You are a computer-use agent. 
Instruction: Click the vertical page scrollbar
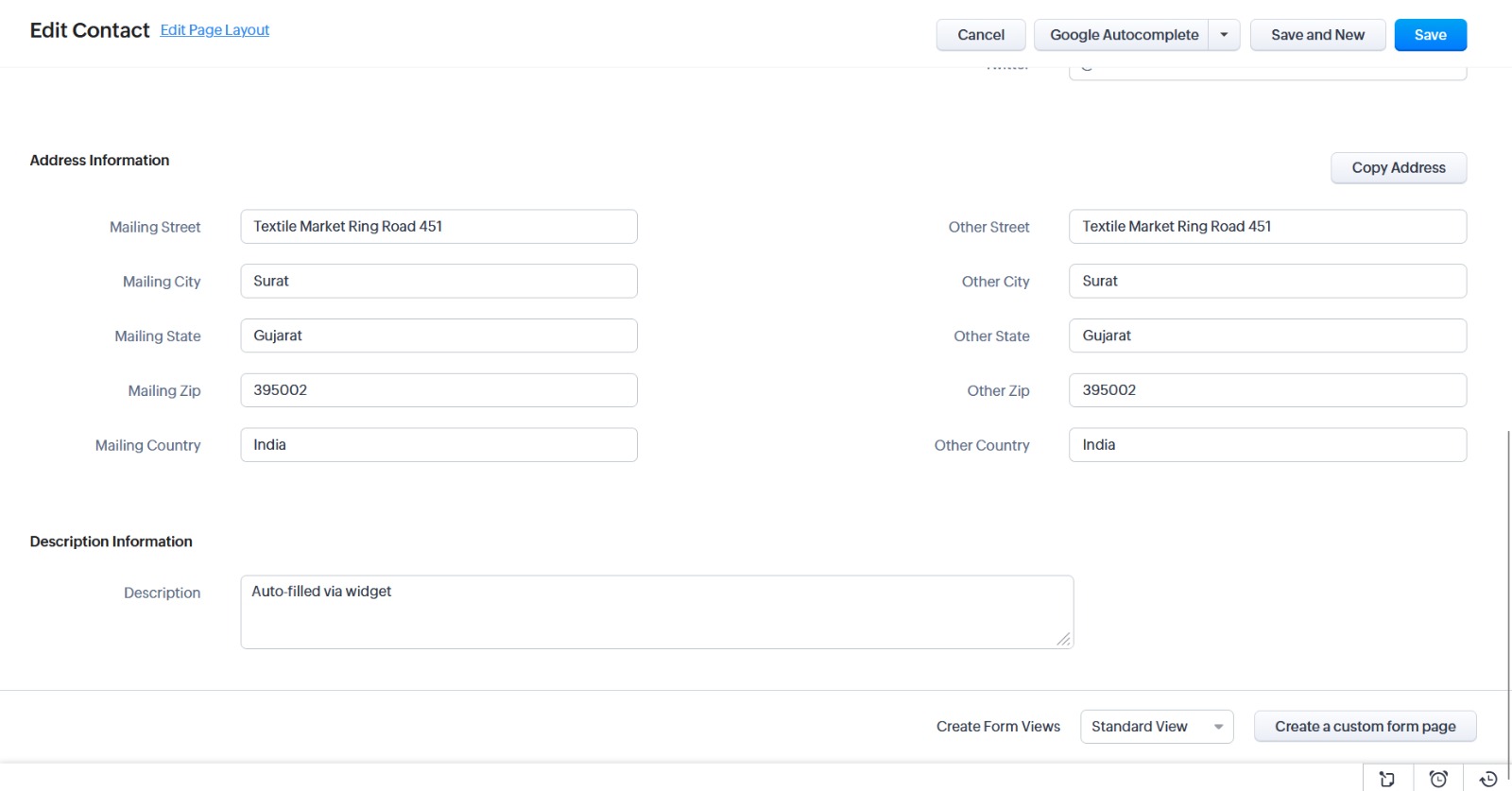click(1508, 567)
